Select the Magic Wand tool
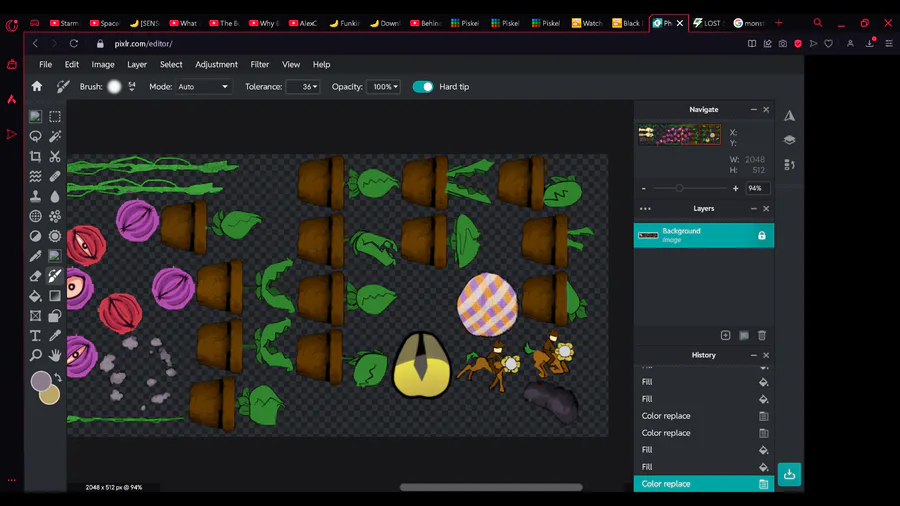The width and height of the screenshot is (900, 506). point(55,137)
